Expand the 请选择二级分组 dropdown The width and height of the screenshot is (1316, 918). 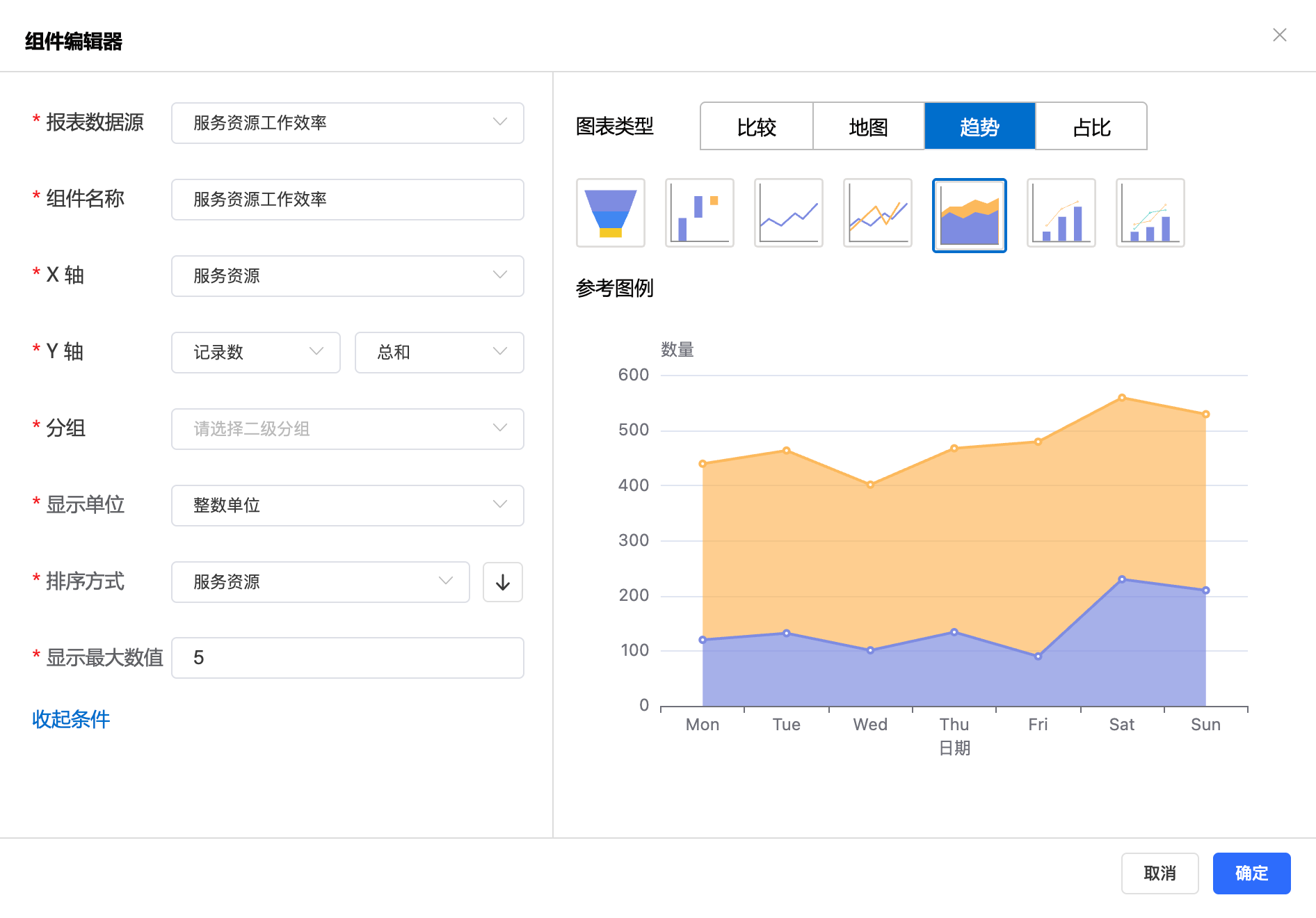tap(347, 429)
